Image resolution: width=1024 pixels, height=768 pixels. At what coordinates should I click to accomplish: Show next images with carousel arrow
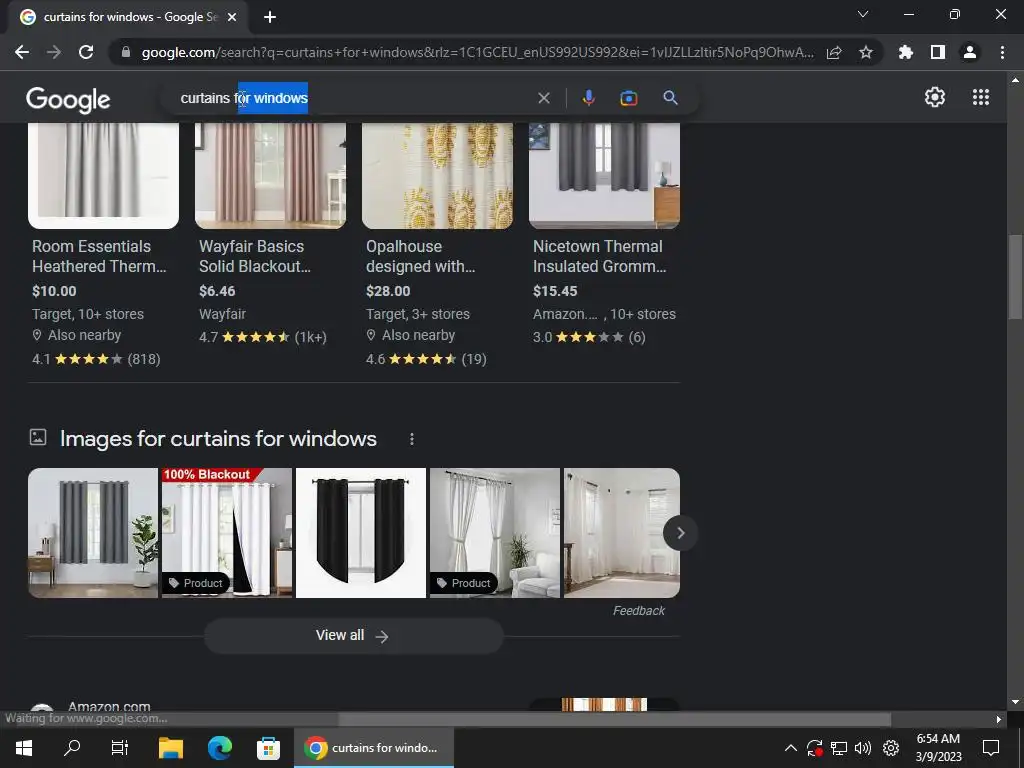(x=680, y=533)
